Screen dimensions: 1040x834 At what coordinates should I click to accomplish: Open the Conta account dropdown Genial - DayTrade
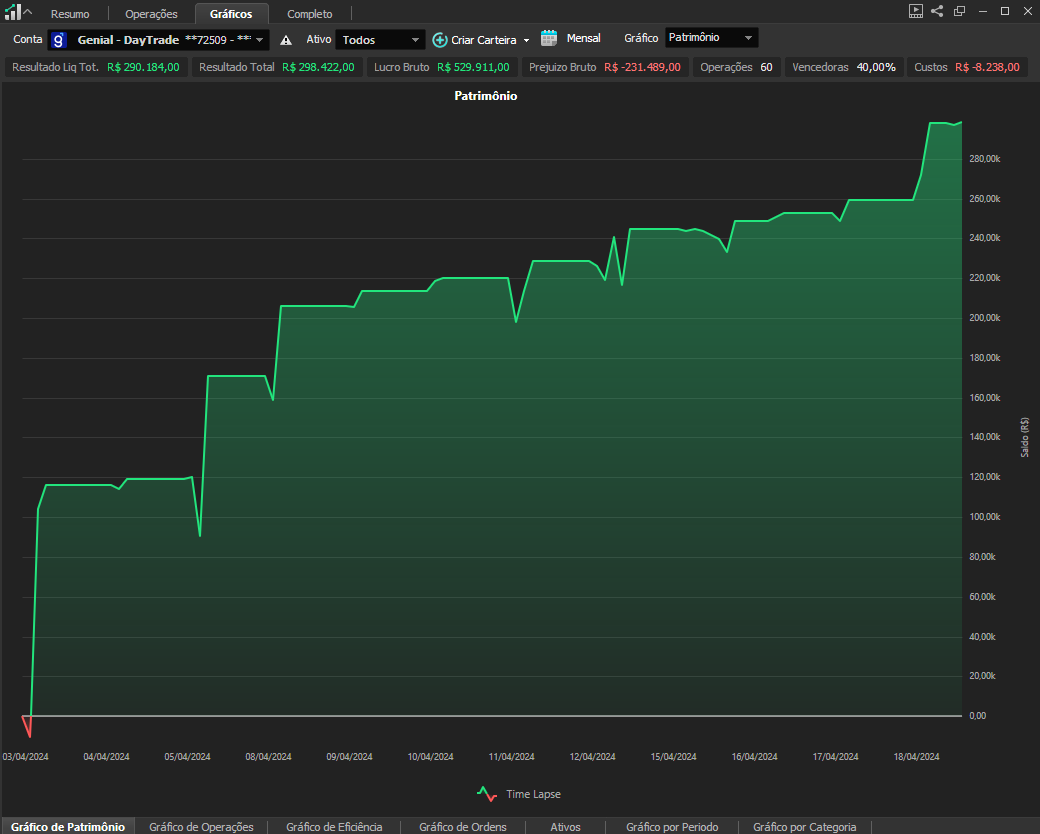[x=159, y=40]
